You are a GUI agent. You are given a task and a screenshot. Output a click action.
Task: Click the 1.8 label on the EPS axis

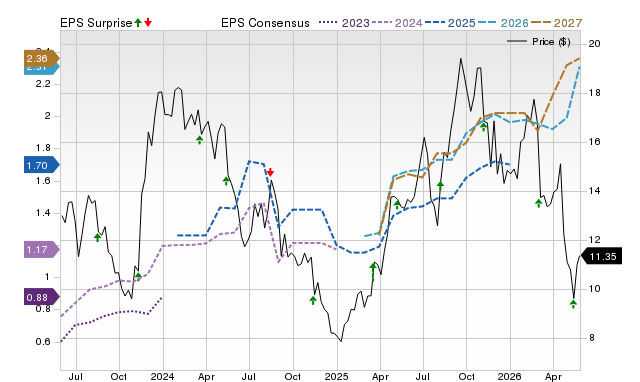43,148
